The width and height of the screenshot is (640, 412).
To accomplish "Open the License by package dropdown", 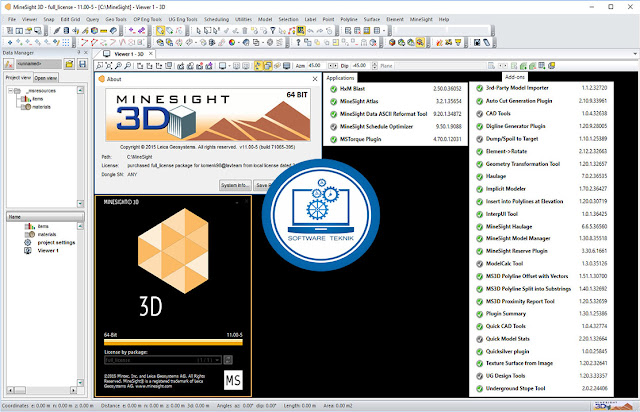I will click(218, 360).
